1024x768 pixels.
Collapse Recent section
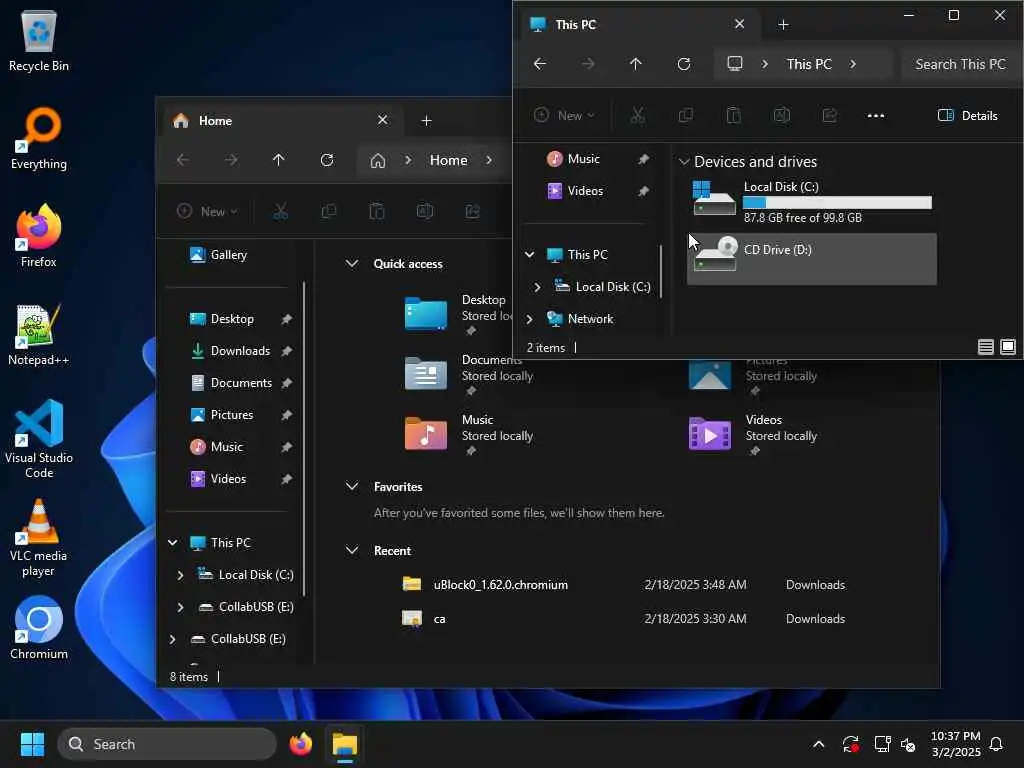click(352, 551)
